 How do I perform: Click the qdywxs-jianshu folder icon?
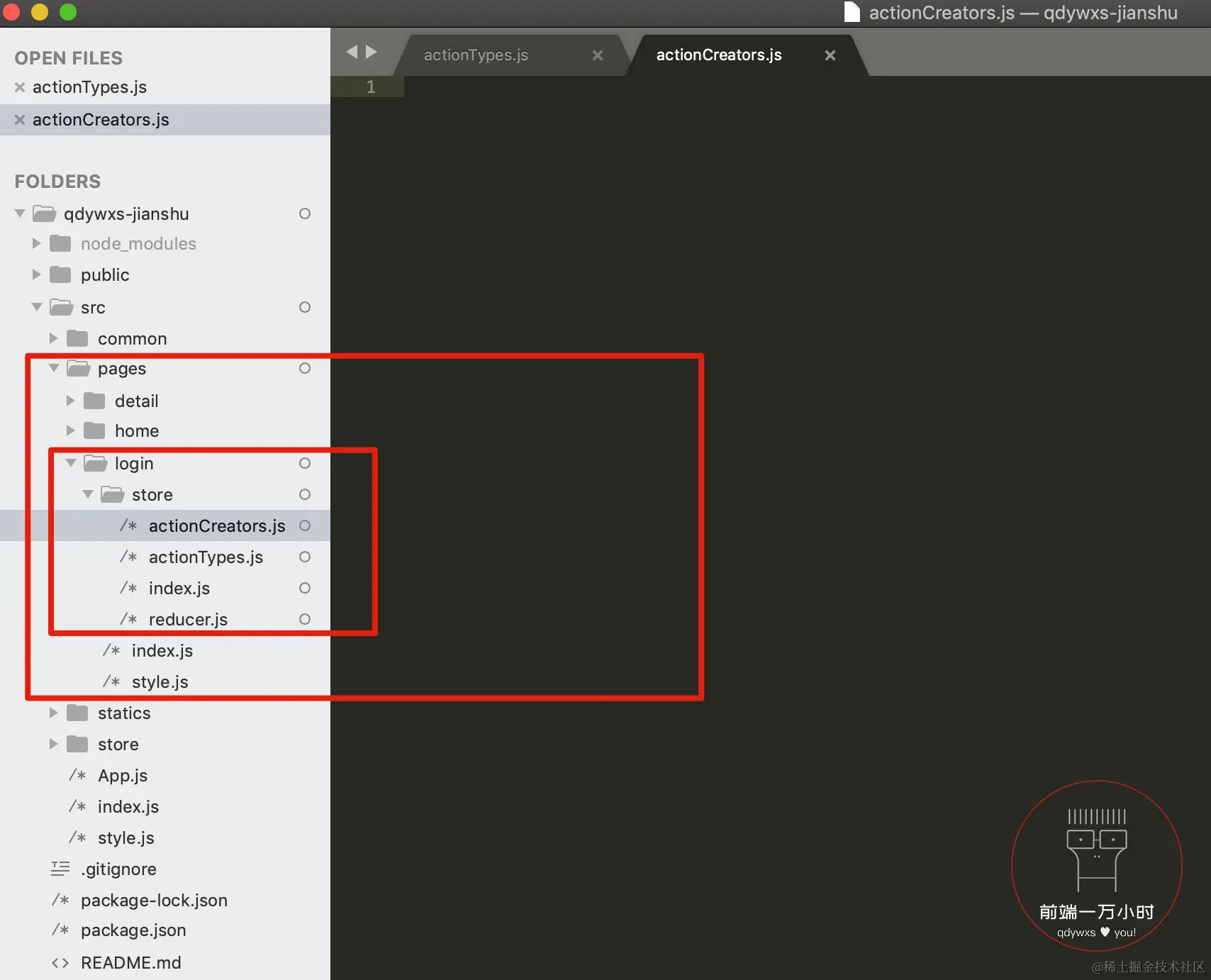pyautogui.click(x=45, y=213)
